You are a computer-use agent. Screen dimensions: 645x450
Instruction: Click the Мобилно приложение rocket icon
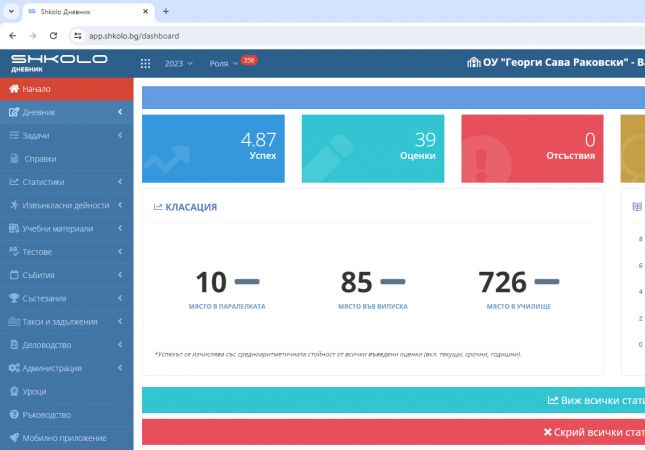(x=13, y=437)
